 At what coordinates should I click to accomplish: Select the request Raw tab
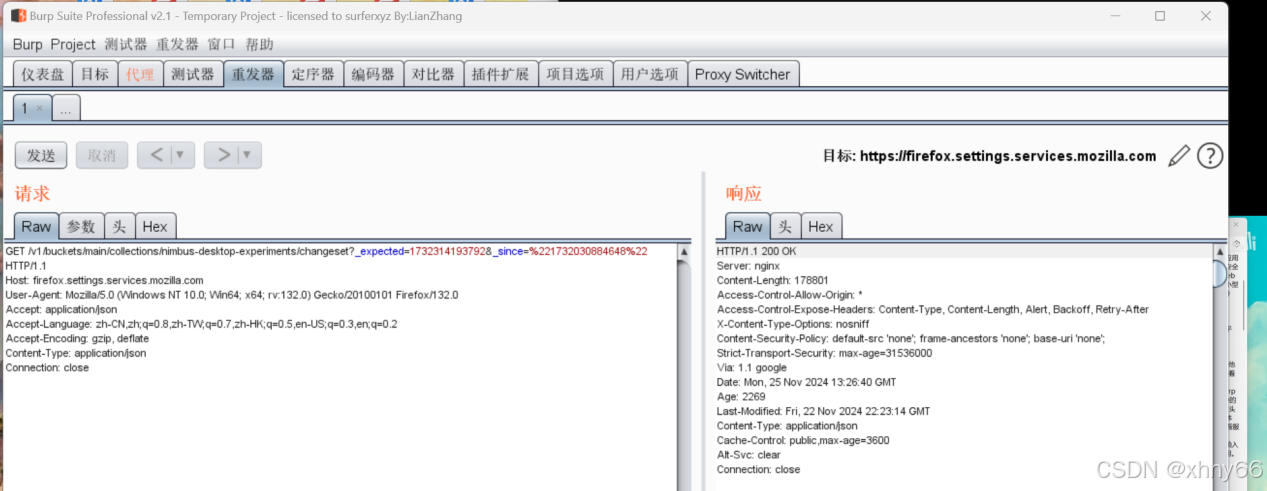36,226
